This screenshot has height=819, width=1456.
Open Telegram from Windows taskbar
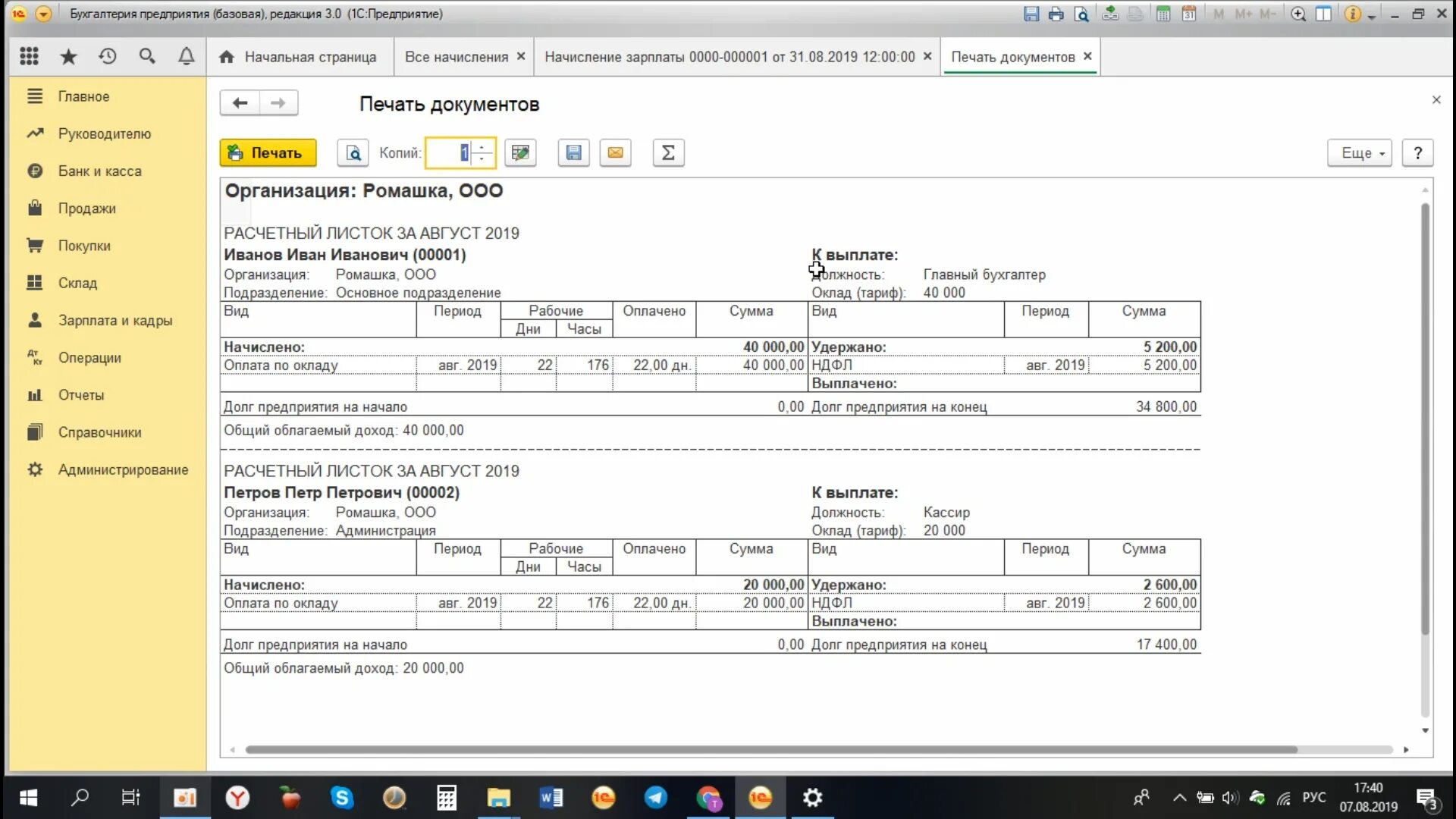tap(655, 798)
